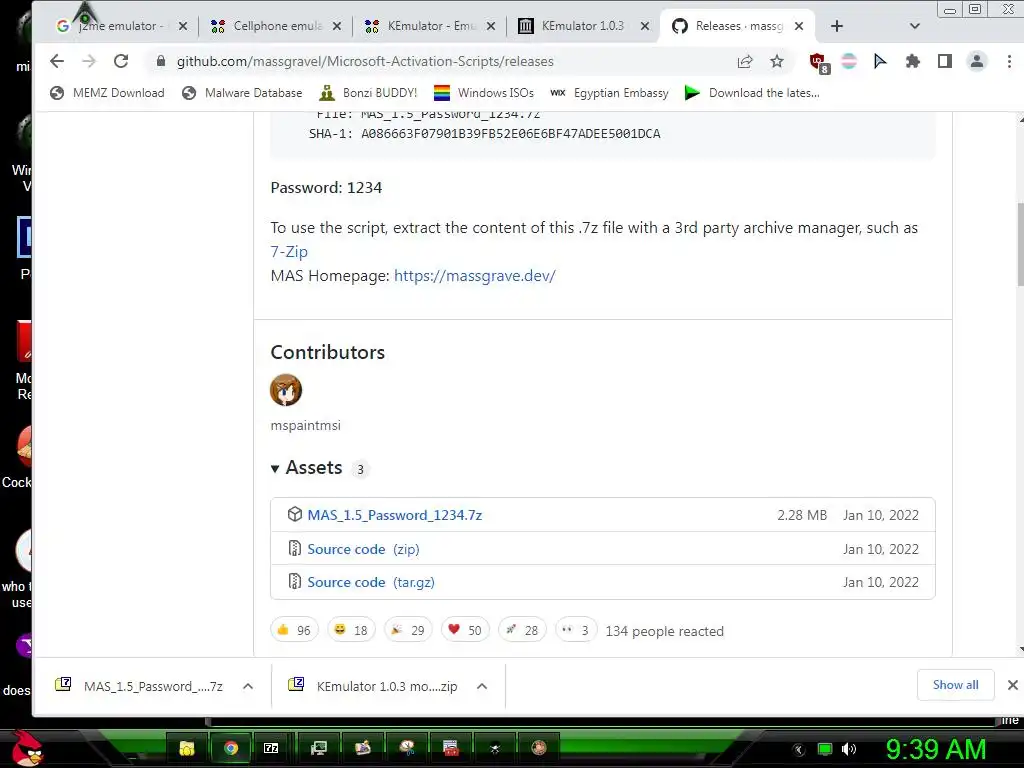The image size is (1024, 768).
Task: Open downloaded KEmulator 1.0.3 mo....zip file
Action: tap(374, 686)
